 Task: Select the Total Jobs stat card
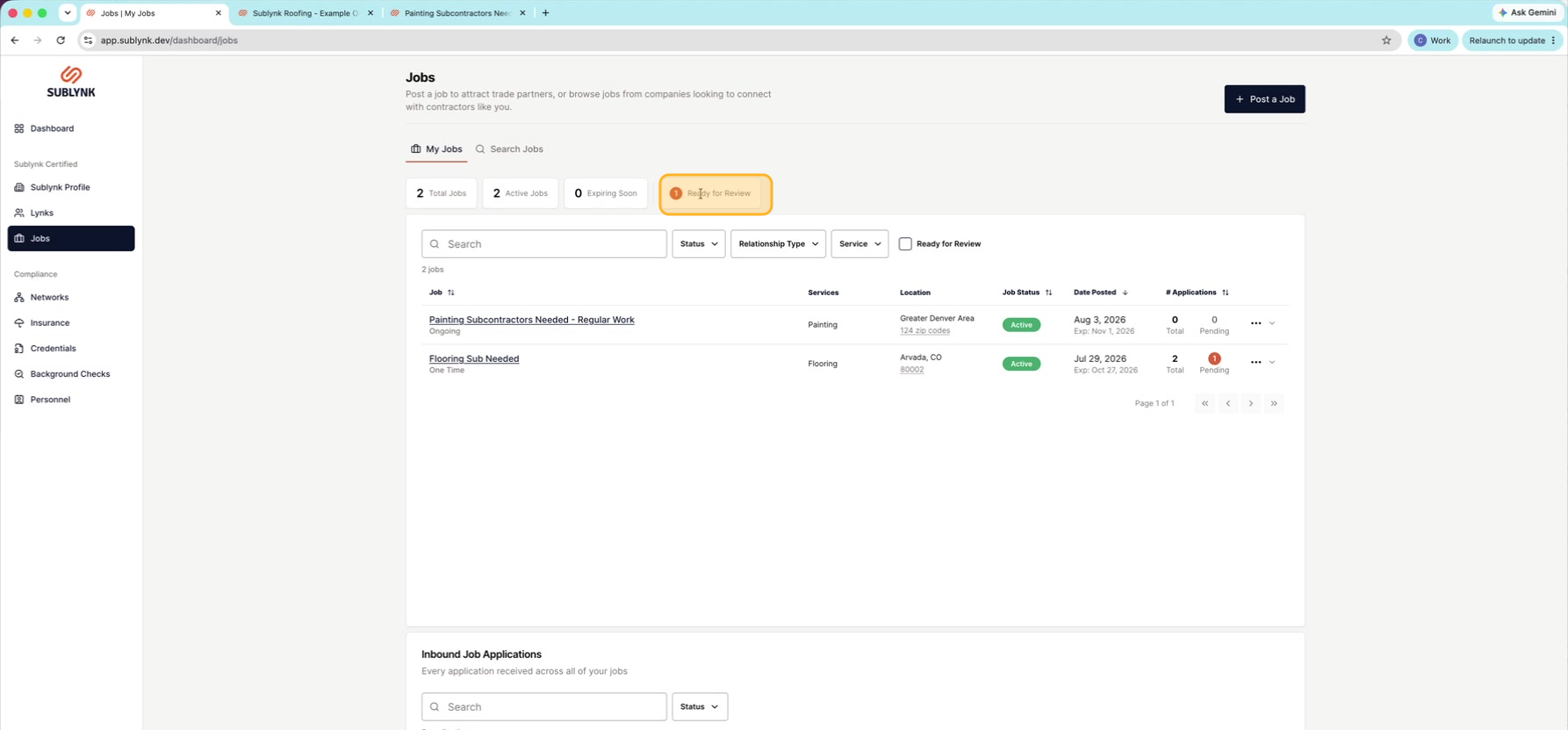point(442,193)
